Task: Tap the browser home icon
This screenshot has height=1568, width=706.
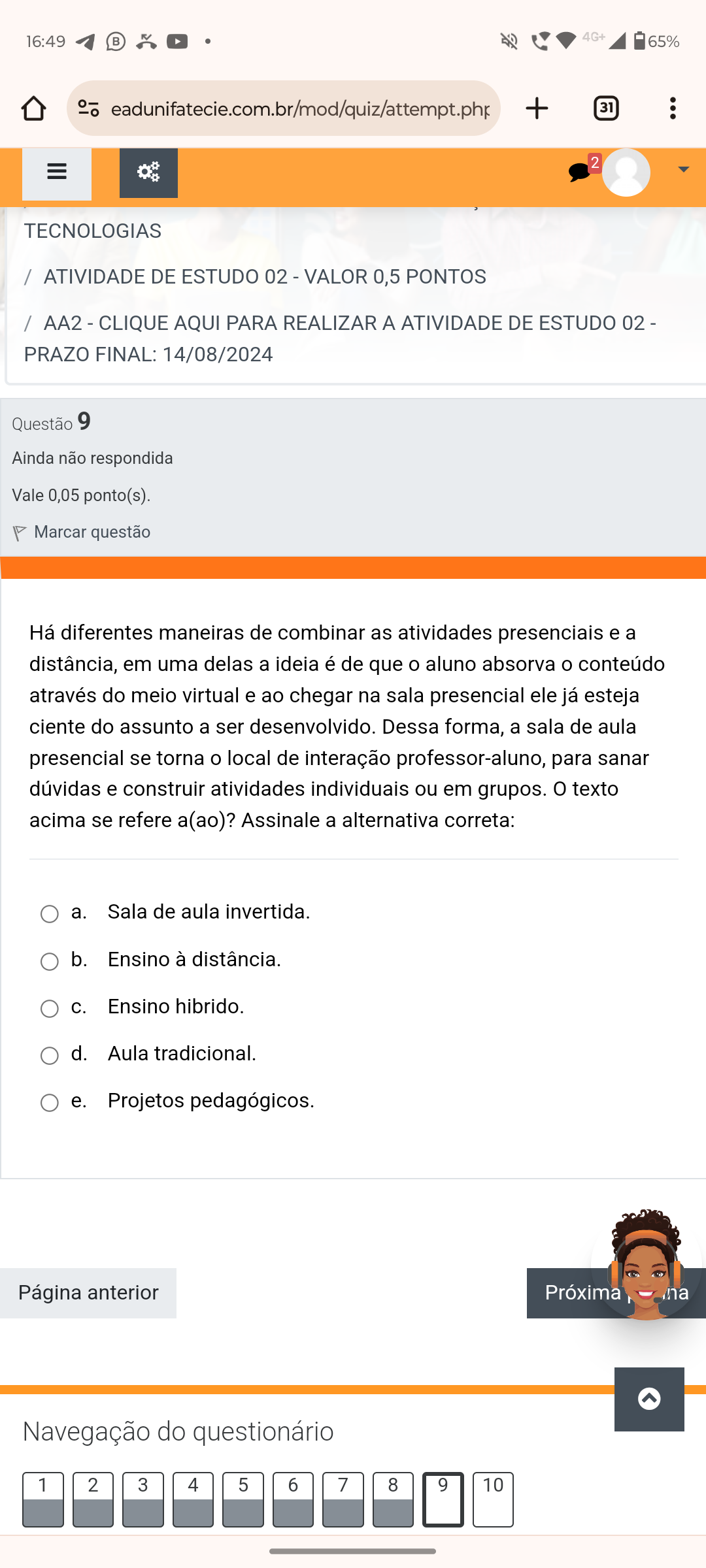Action: (33, 108)
